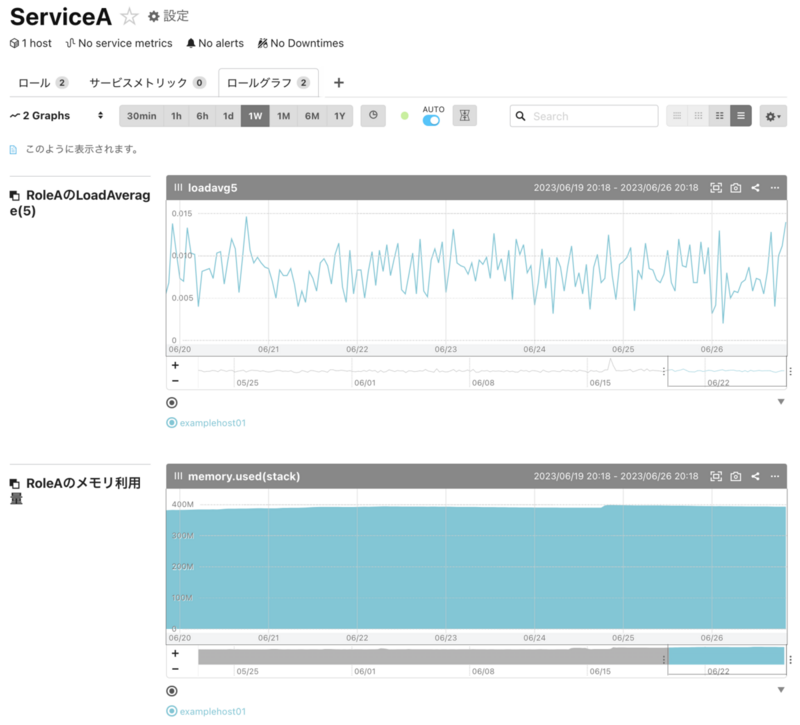Switch to the サービスメトリック tab
The height and width of the screenshot is (725, 800).
click(x=147, y=83)
